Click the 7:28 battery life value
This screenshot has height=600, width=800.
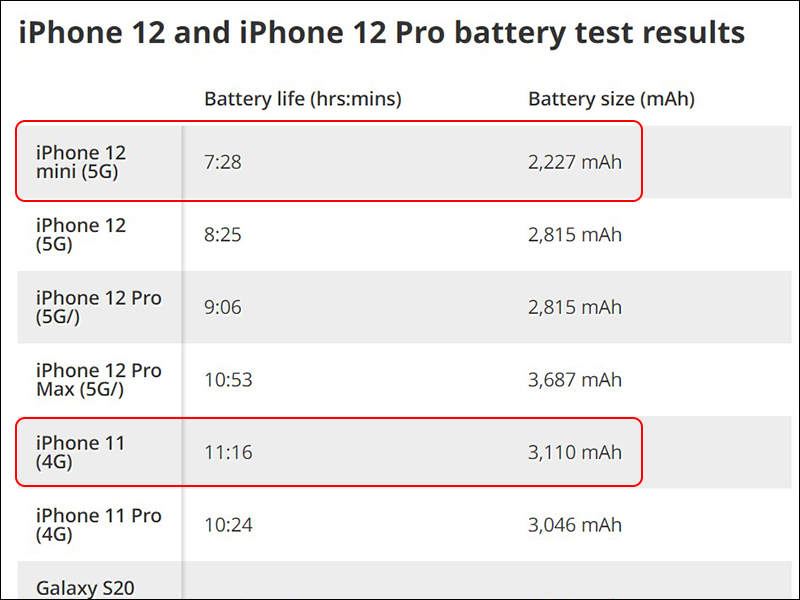(223, 162)
